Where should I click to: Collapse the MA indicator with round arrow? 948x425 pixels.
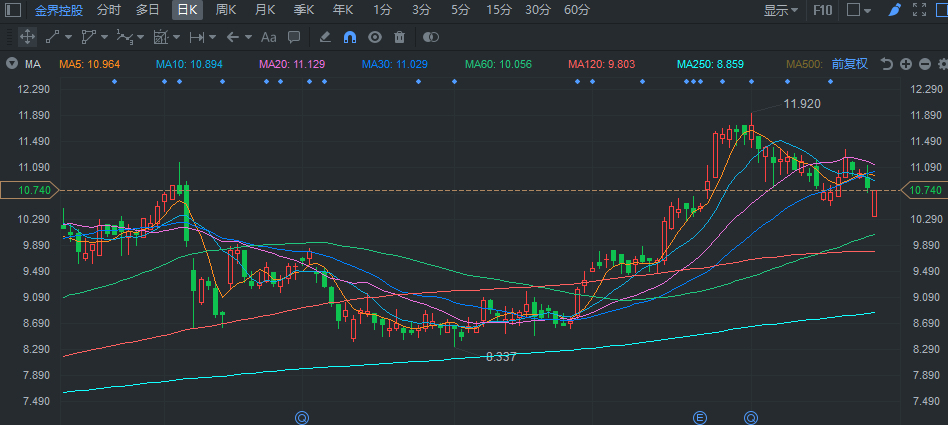click(11, 64)
